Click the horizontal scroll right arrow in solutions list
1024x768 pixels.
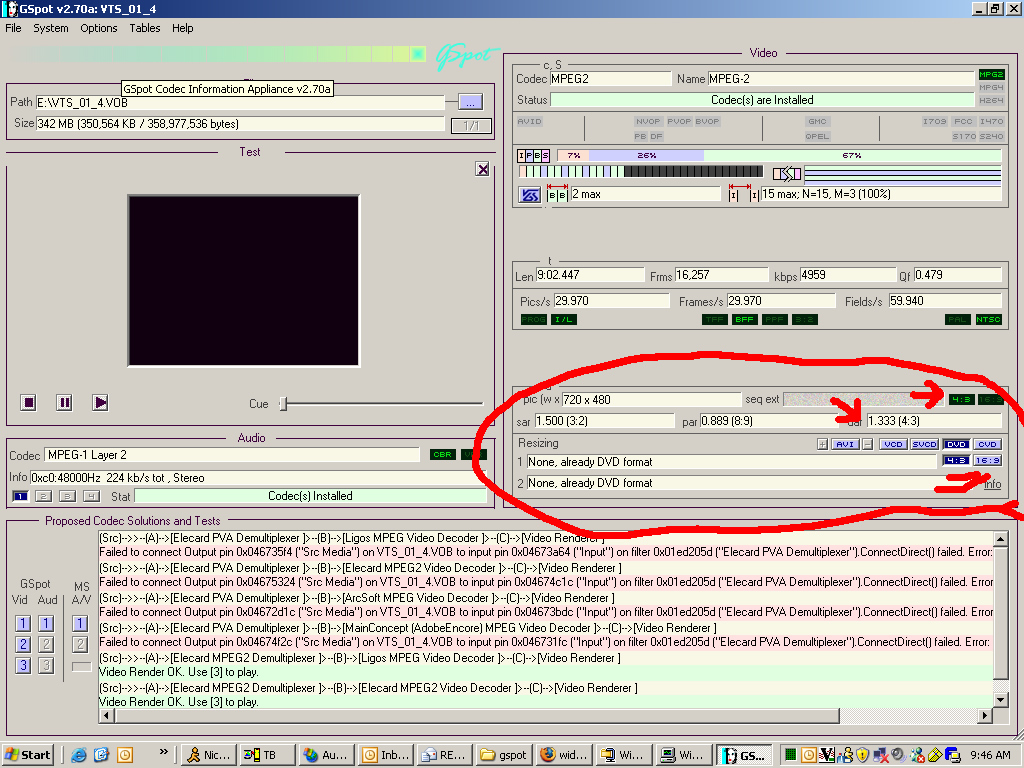tap(985, 716)
